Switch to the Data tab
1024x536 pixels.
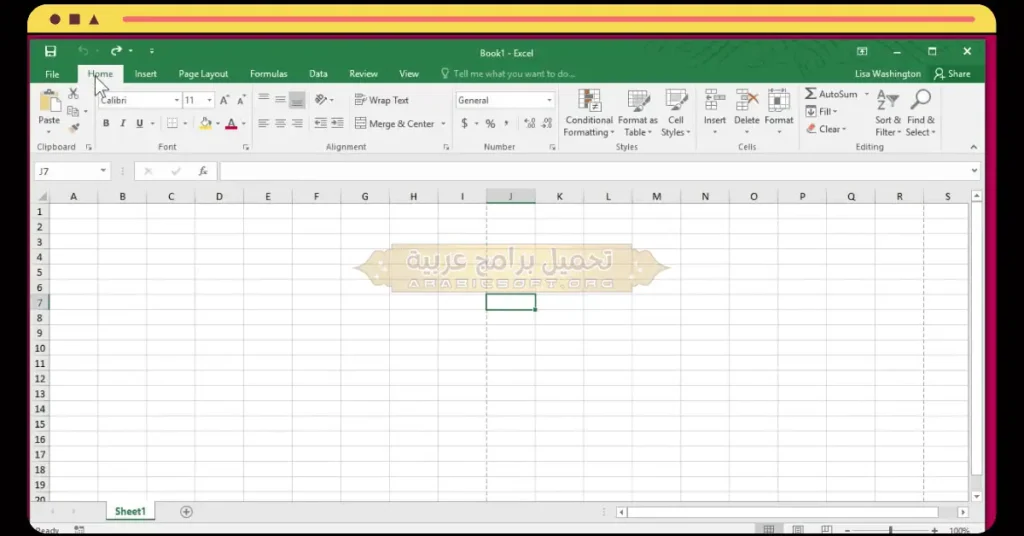(318, 74)
